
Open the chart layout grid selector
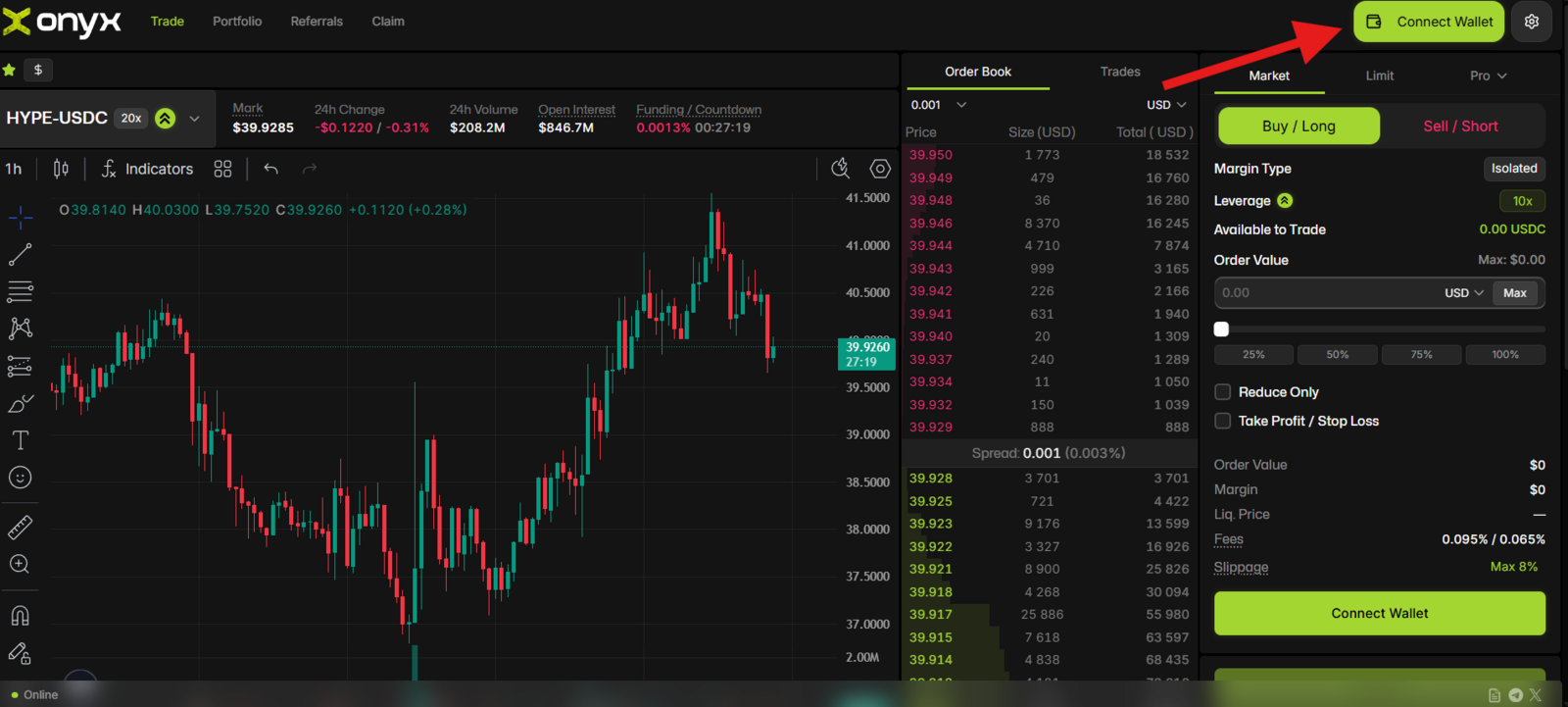pos(223,169)
